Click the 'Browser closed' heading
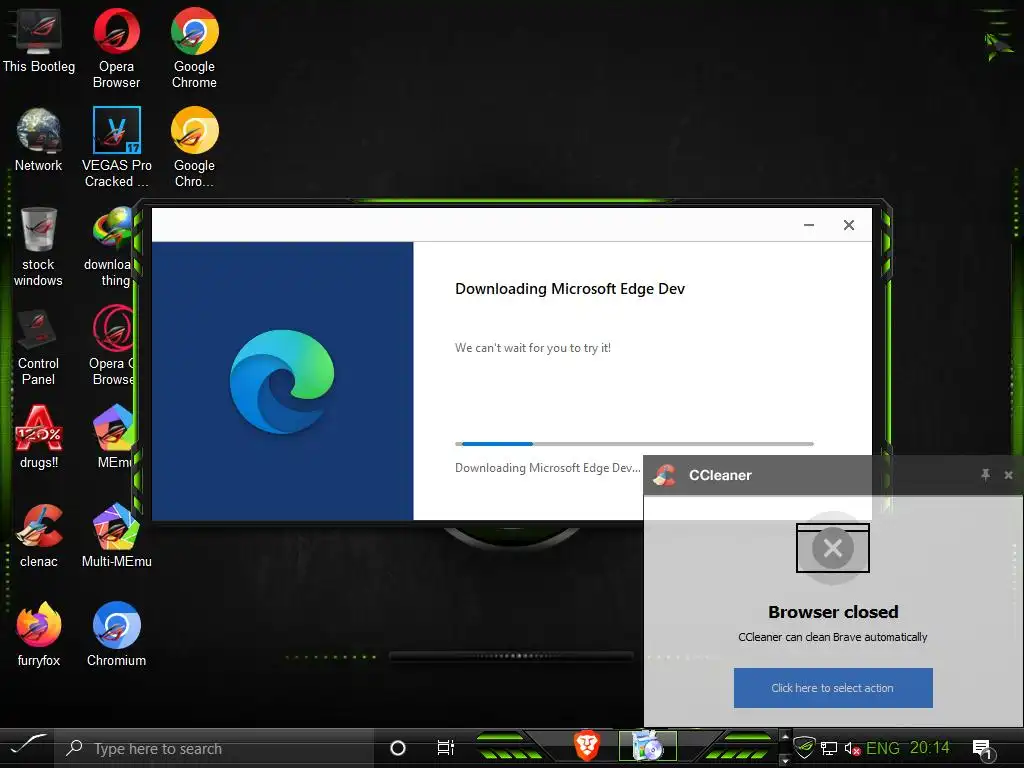1024x768 pixels. point(833,612)
